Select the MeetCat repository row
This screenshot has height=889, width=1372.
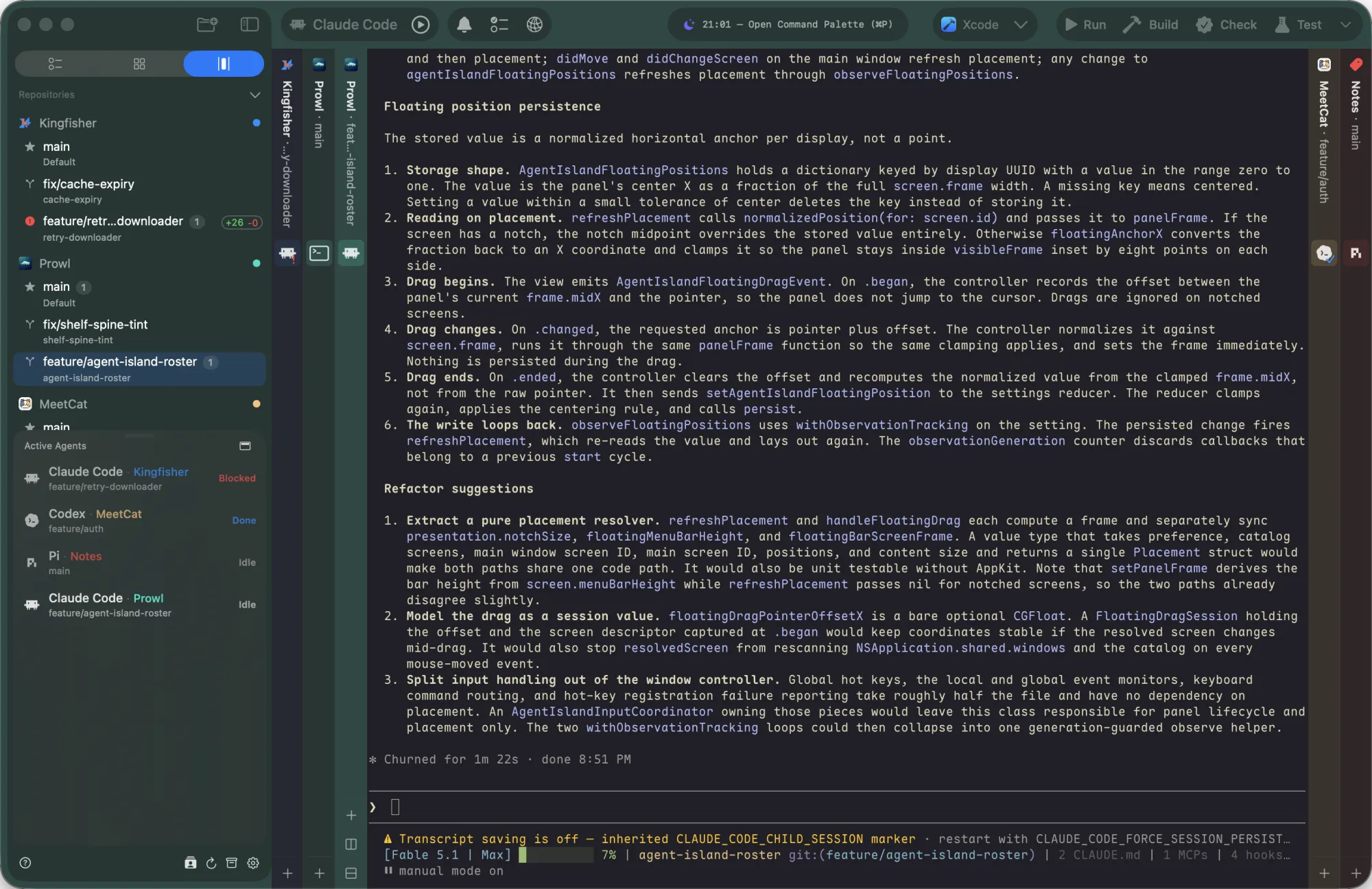tap(139, 404)
